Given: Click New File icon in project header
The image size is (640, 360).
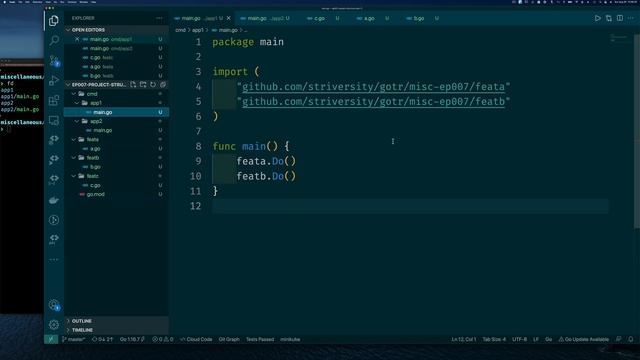Looking at the screenshot, I should point(133,84).
